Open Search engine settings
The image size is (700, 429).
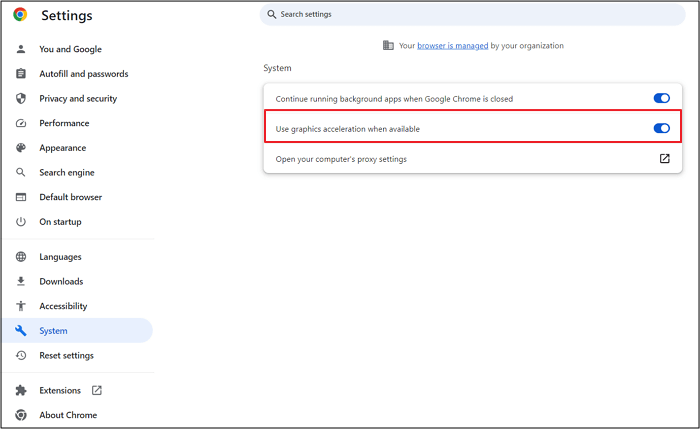(x=67, y=172)
